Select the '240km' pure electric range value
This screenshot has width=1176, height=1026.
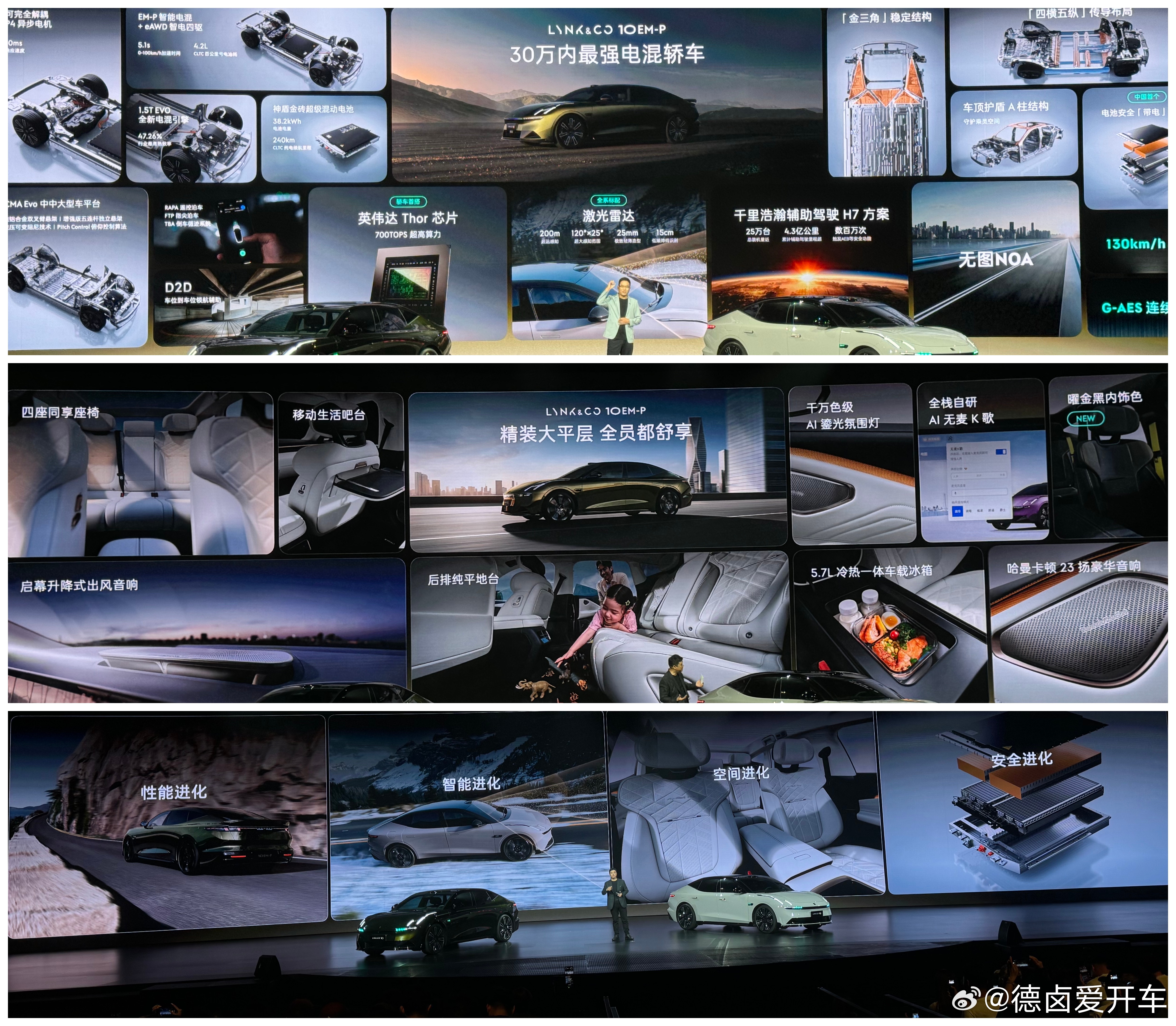point(284,140)
